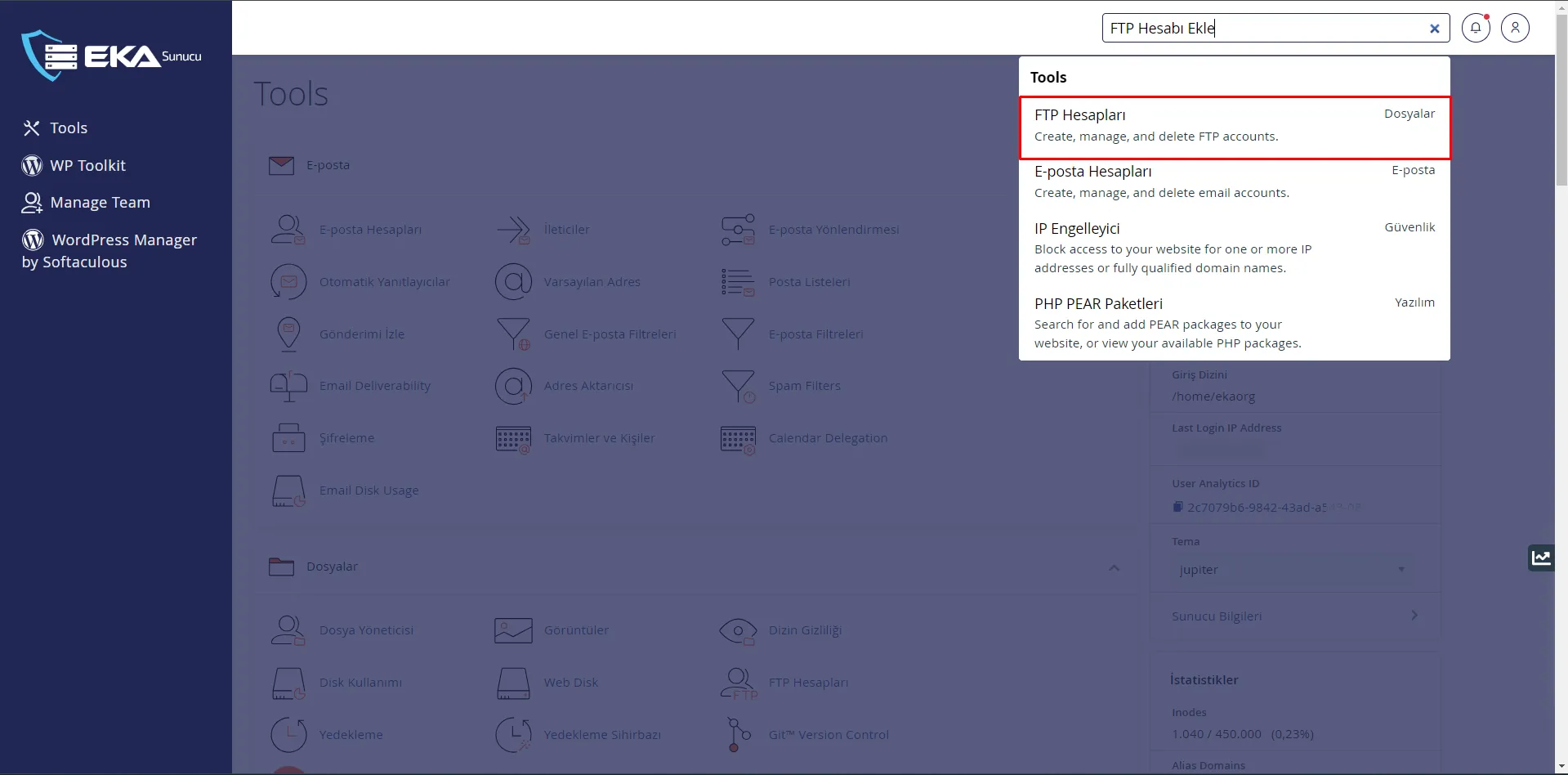Expand Sunucu Bilgileri arrow
Image resolution: width=1568 pixels, height=775 pixels.
pyautogui.click(x=1414, y=615)
